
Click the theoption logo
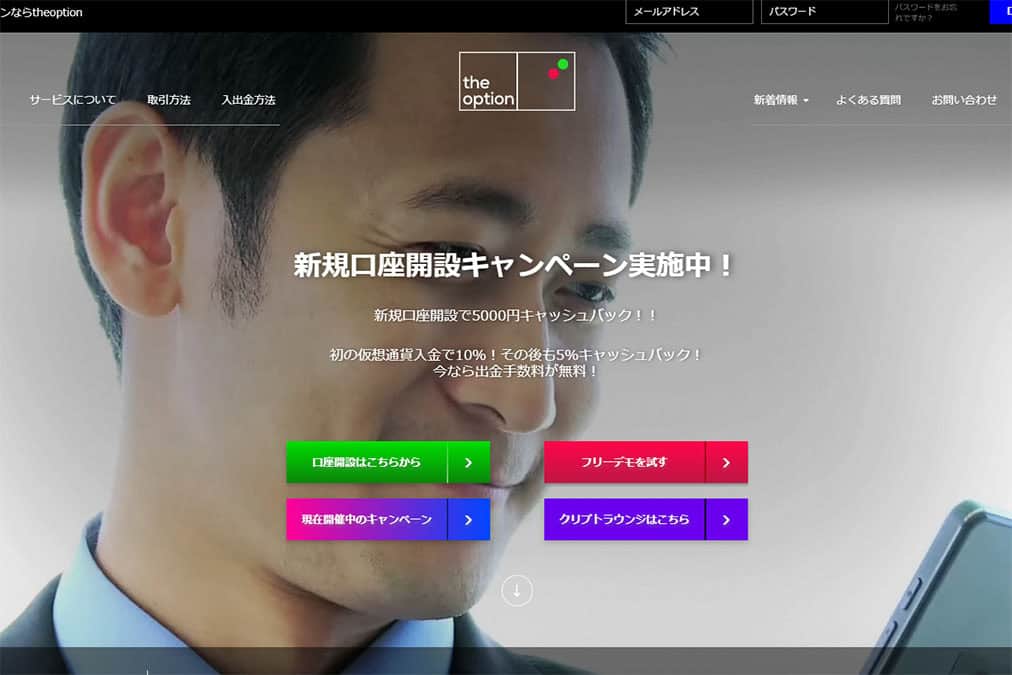click(517, 81)
